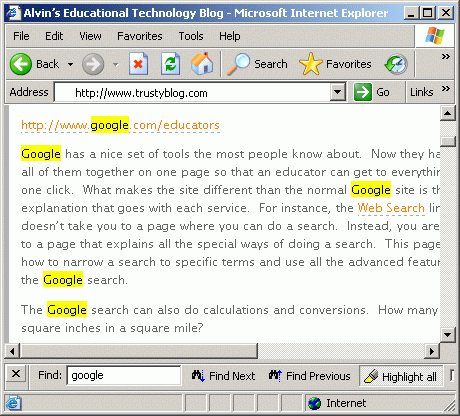Click the green Go button
The height and width of the screenshot is (416, 460).
tap(372, 92)
